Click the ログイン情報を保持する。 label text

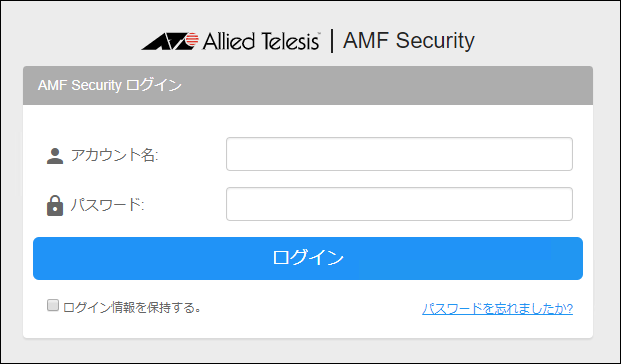click(x=132, y=307)
